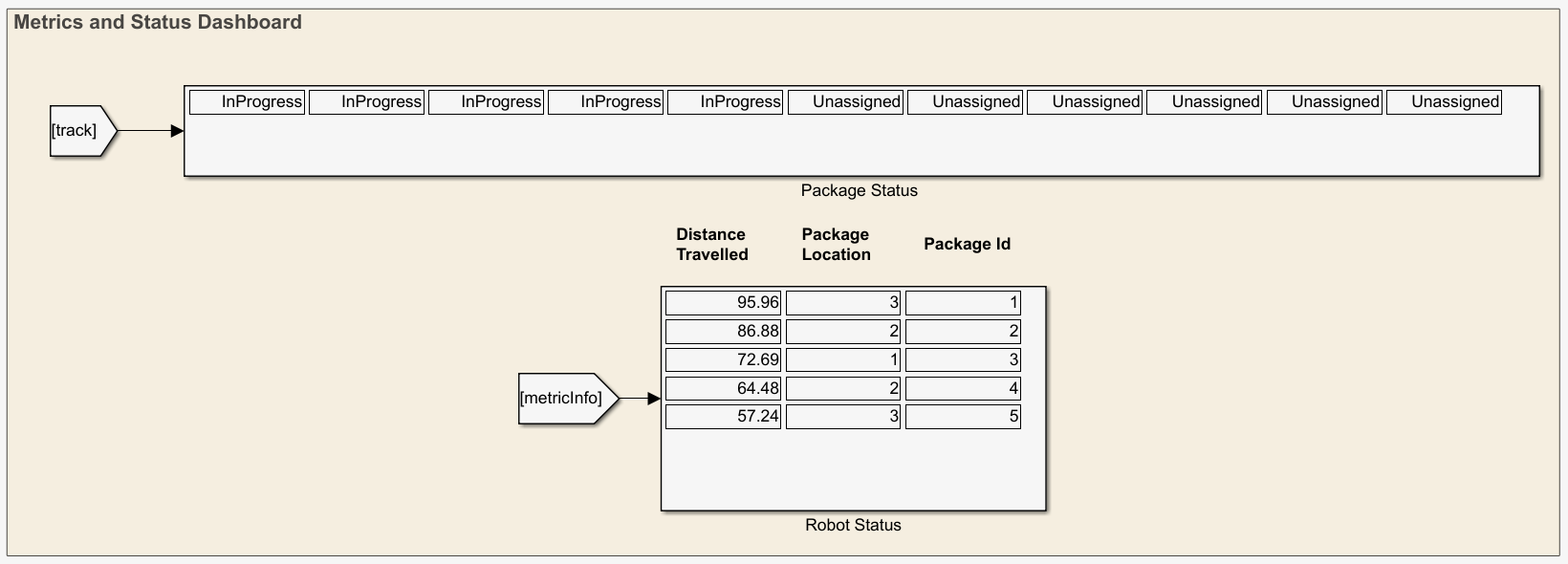The height and width of the screenshot is (564, 1568).
Task: Click the last Unassigned status cell
Action: pos(1444,102)
